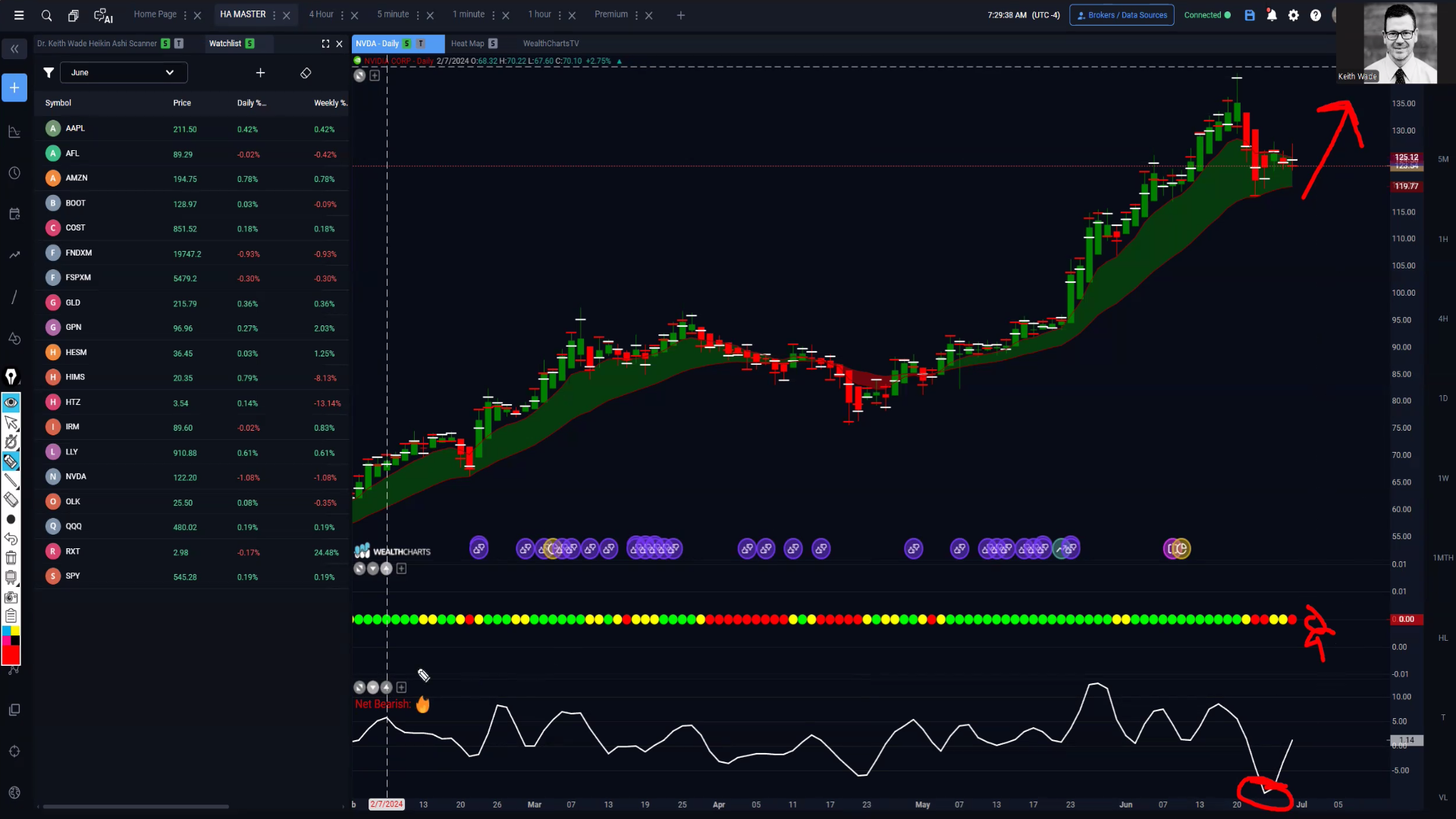1456x819 pixels.
Task: Open the hamburger main menu
Action: [x=19, y=15]
